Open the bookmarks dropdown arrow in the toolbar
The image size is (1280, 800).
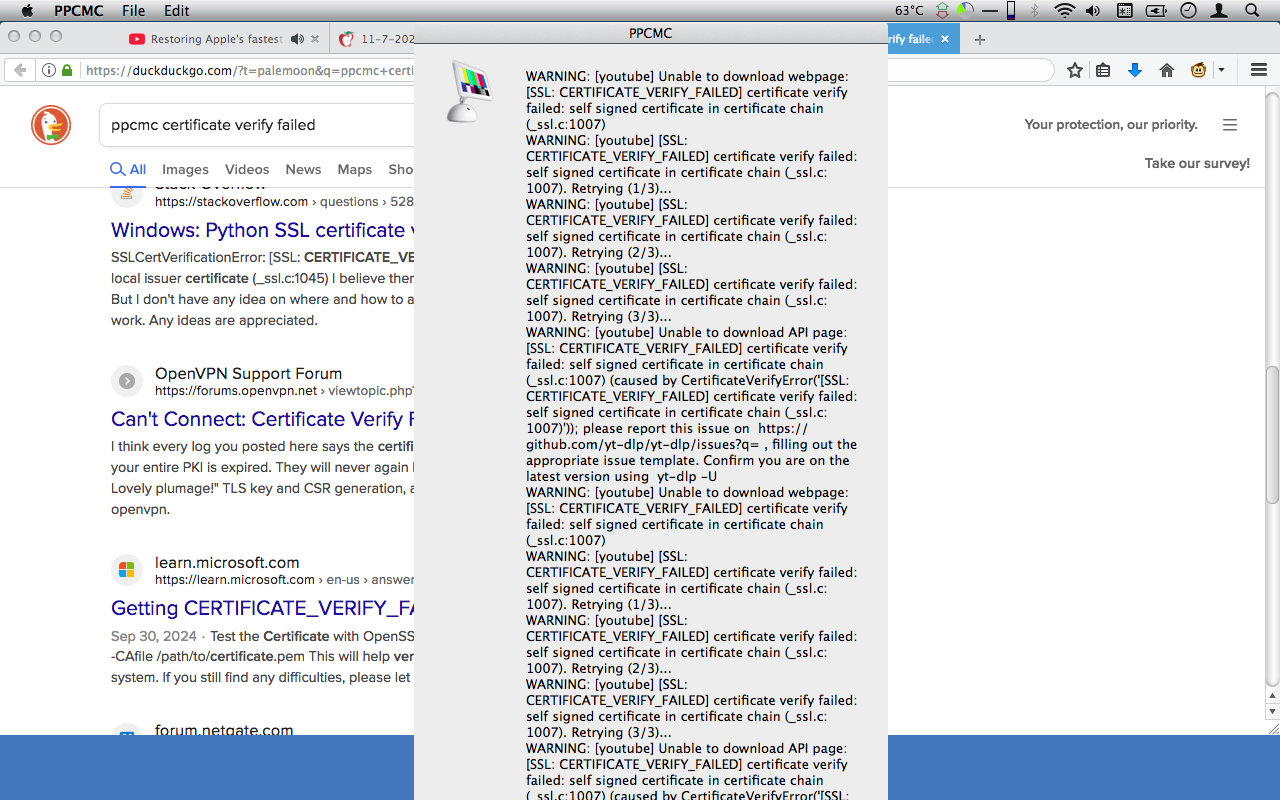[x=1221, y=71]
